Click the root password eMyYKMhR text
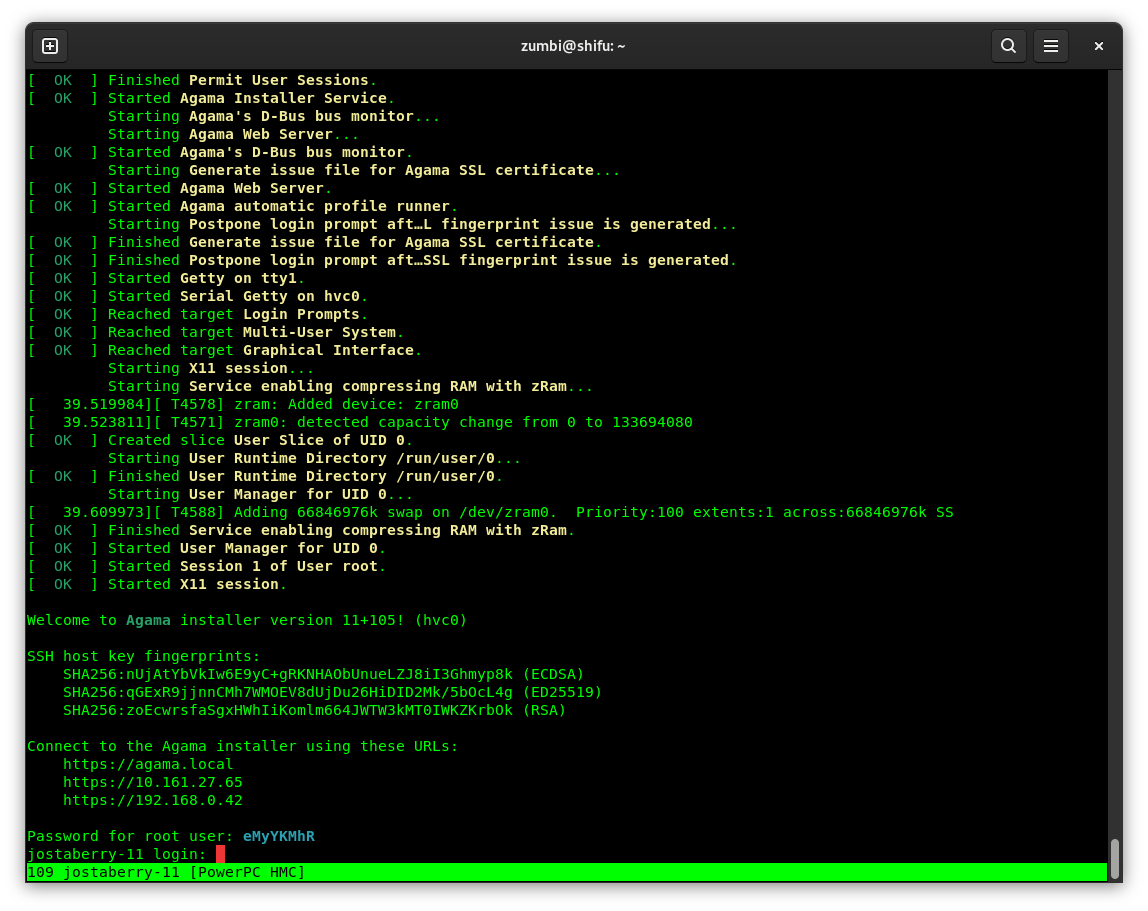 pos(278,836)
